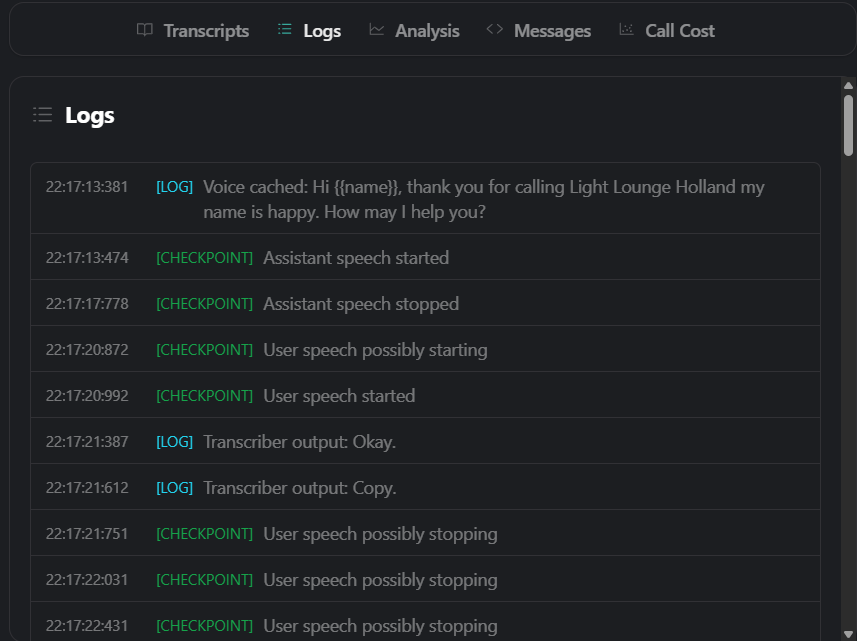This screenshot has width=857, height=641.
Task: Click the Analysis chart icon
Action: (376, 30)
